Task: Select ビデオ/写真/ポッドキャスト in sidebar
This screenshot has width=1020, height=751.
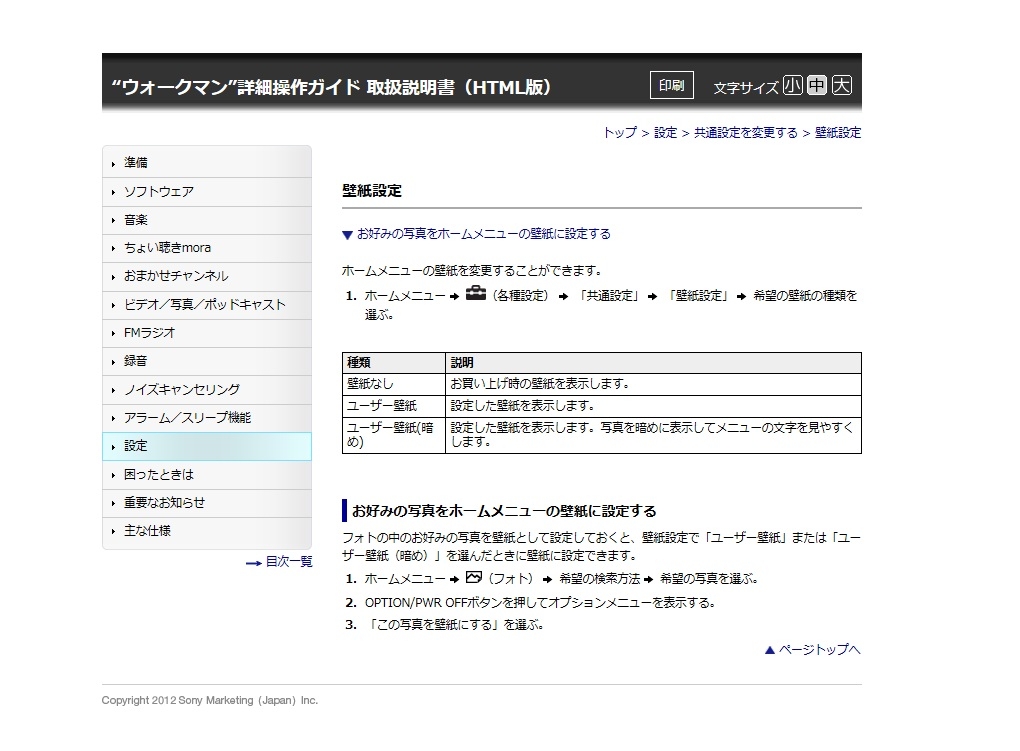Action: click(x=204, y=305)
